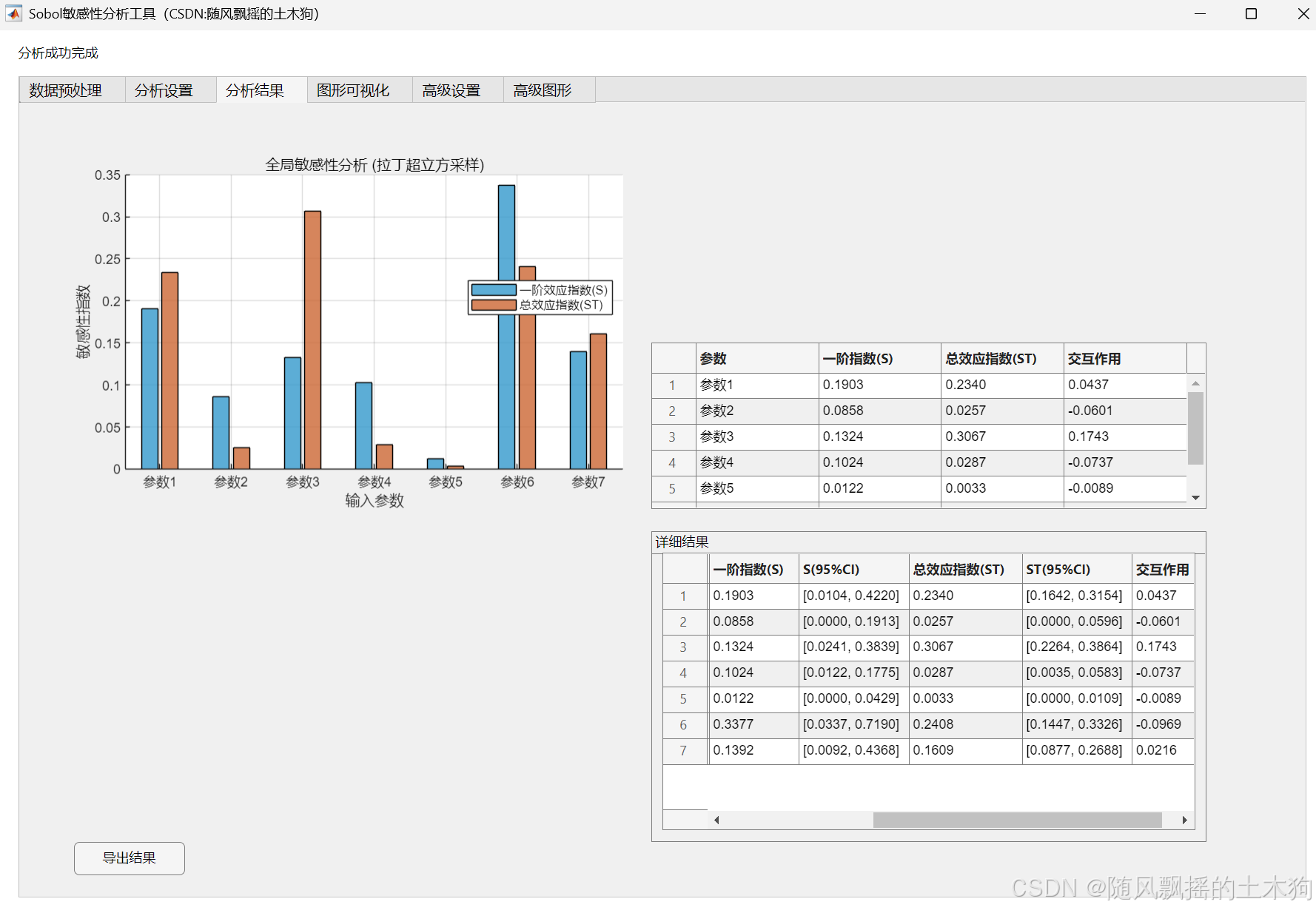
Task: Click up arrow of summary table scrollbar
Action: click(x=1195, y=383)
